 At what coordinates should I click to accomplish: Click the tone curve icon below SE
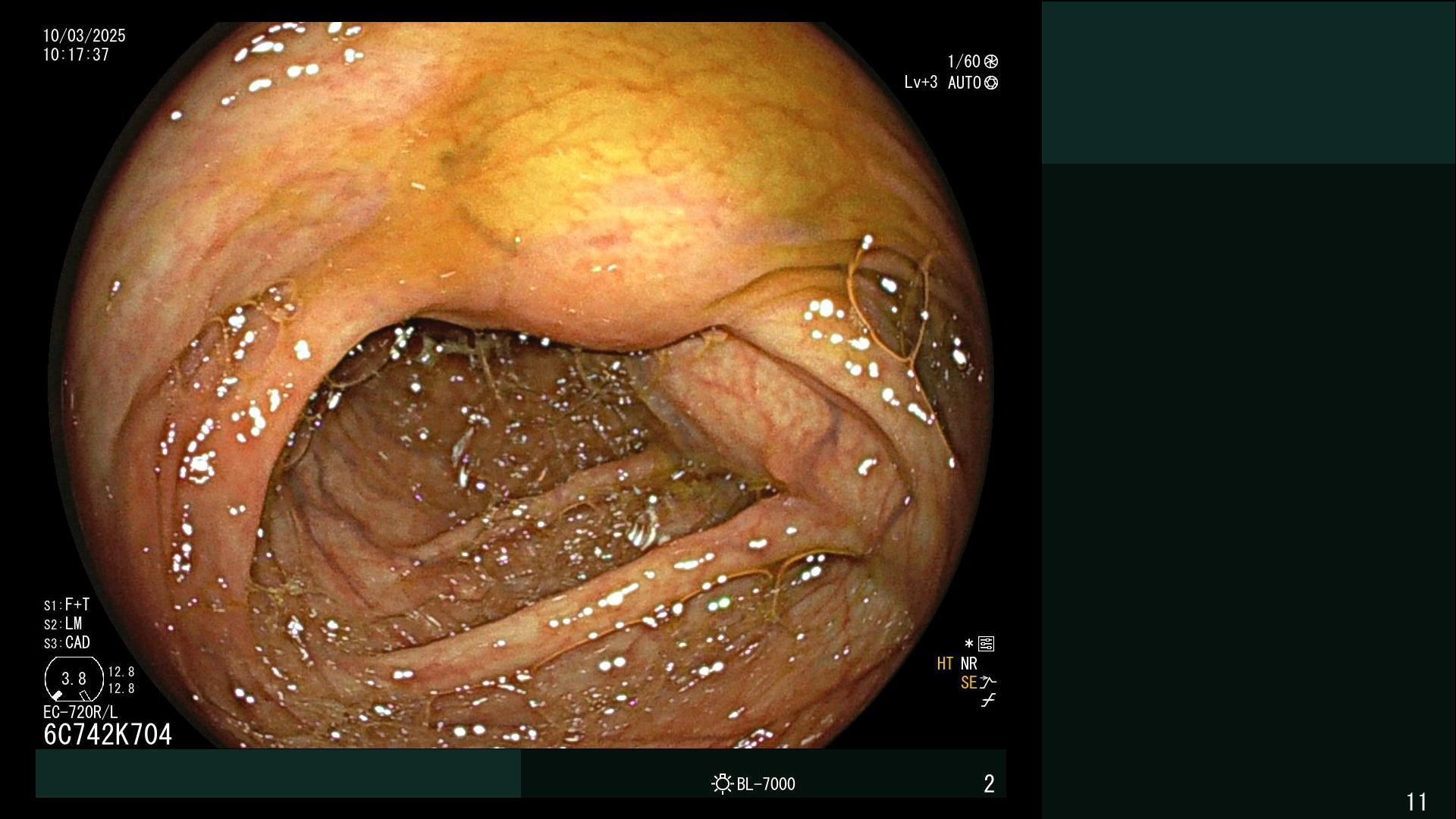click(987, 701)
